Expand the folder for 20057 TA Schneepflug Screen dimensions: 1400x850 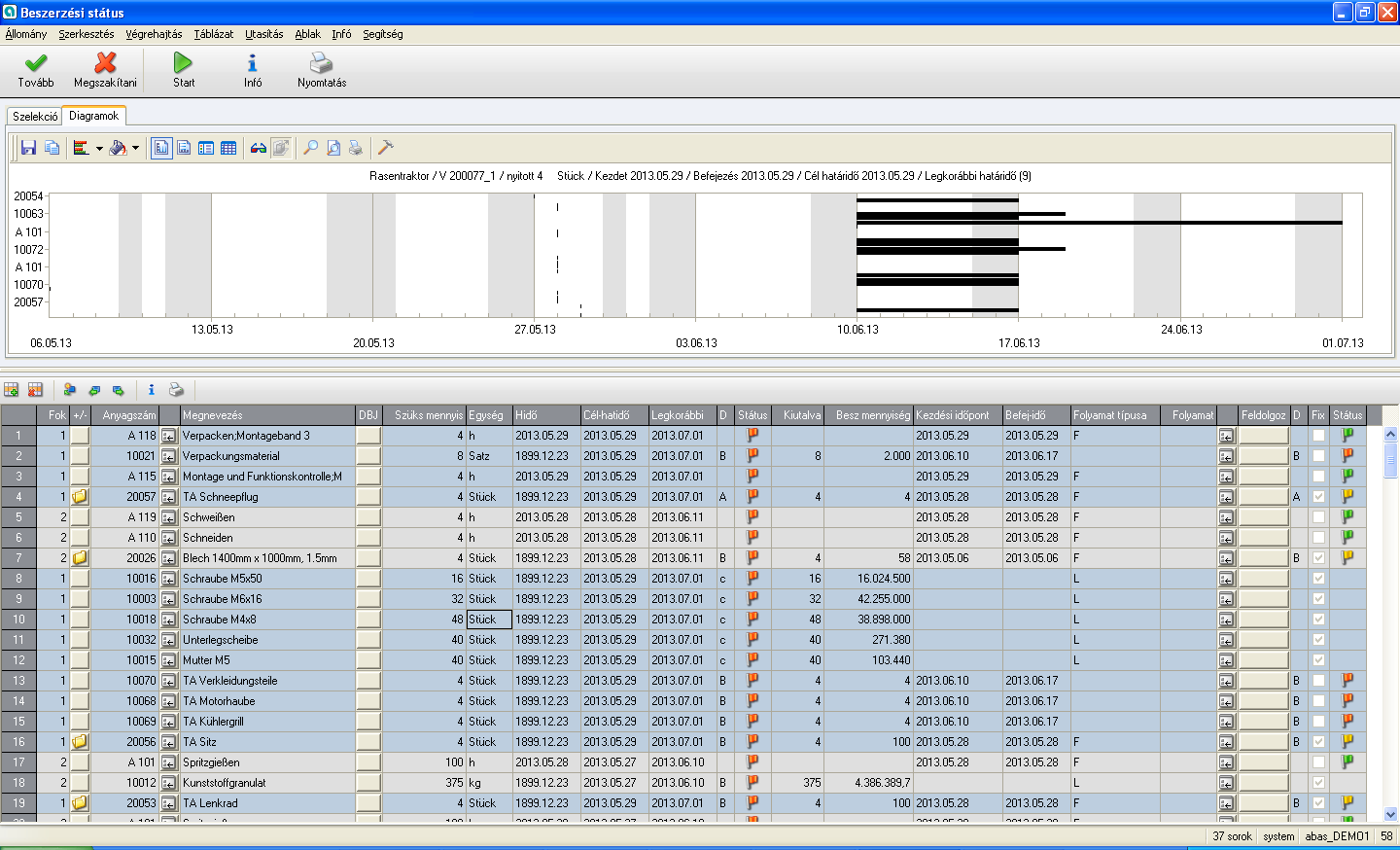coord(80,497)
